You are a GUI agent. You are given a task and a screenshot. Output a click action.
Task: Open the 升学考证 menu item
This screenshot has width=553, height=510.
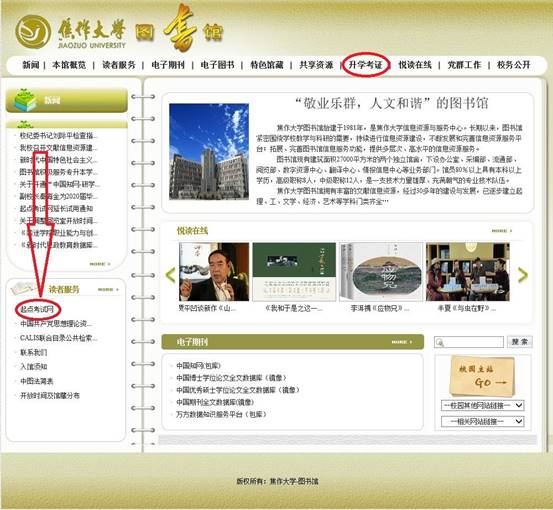tap(365, 65)
